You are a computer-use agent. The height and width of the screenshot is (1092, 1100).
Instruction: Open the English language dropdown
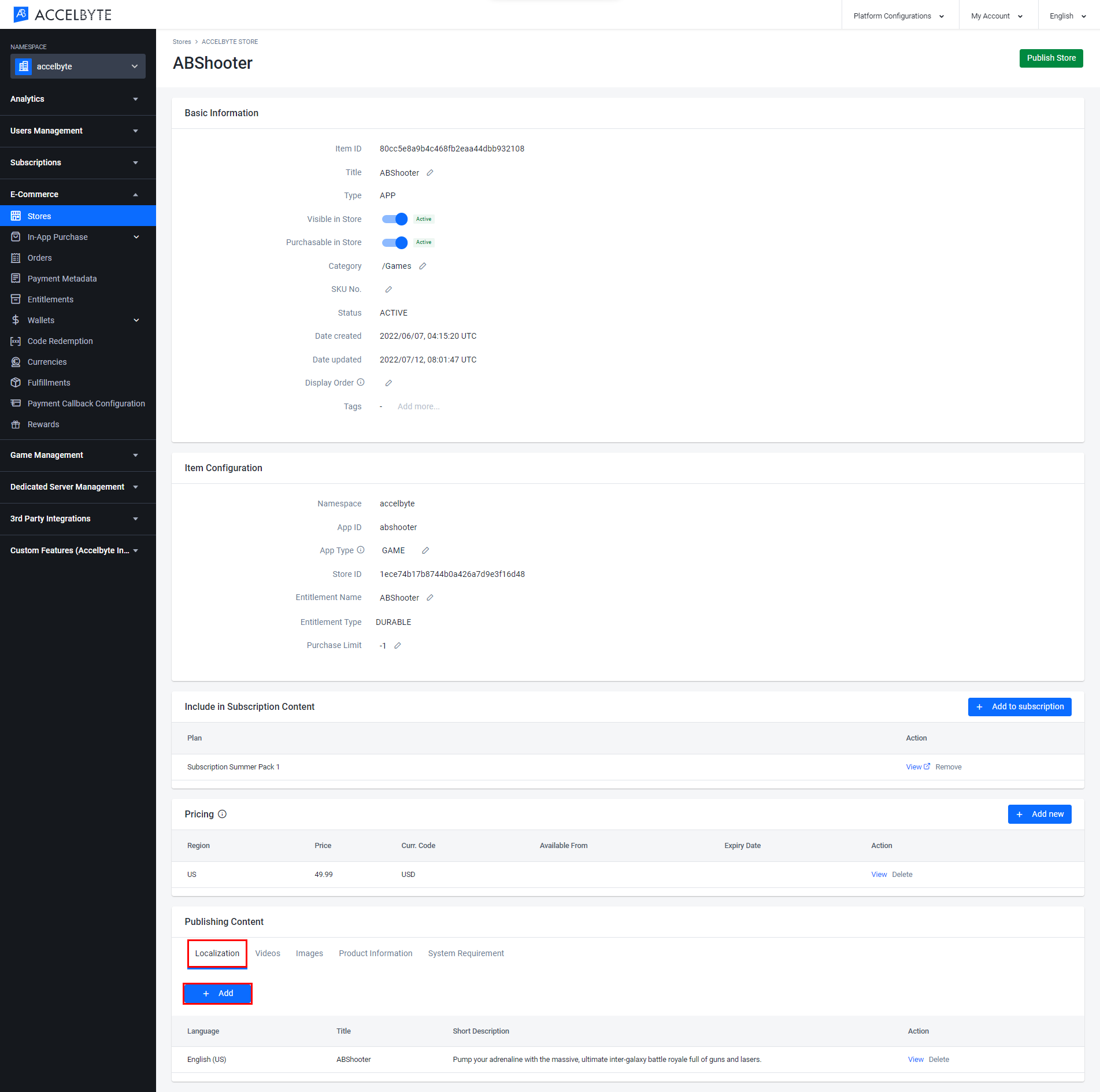tap(1068, 16)
